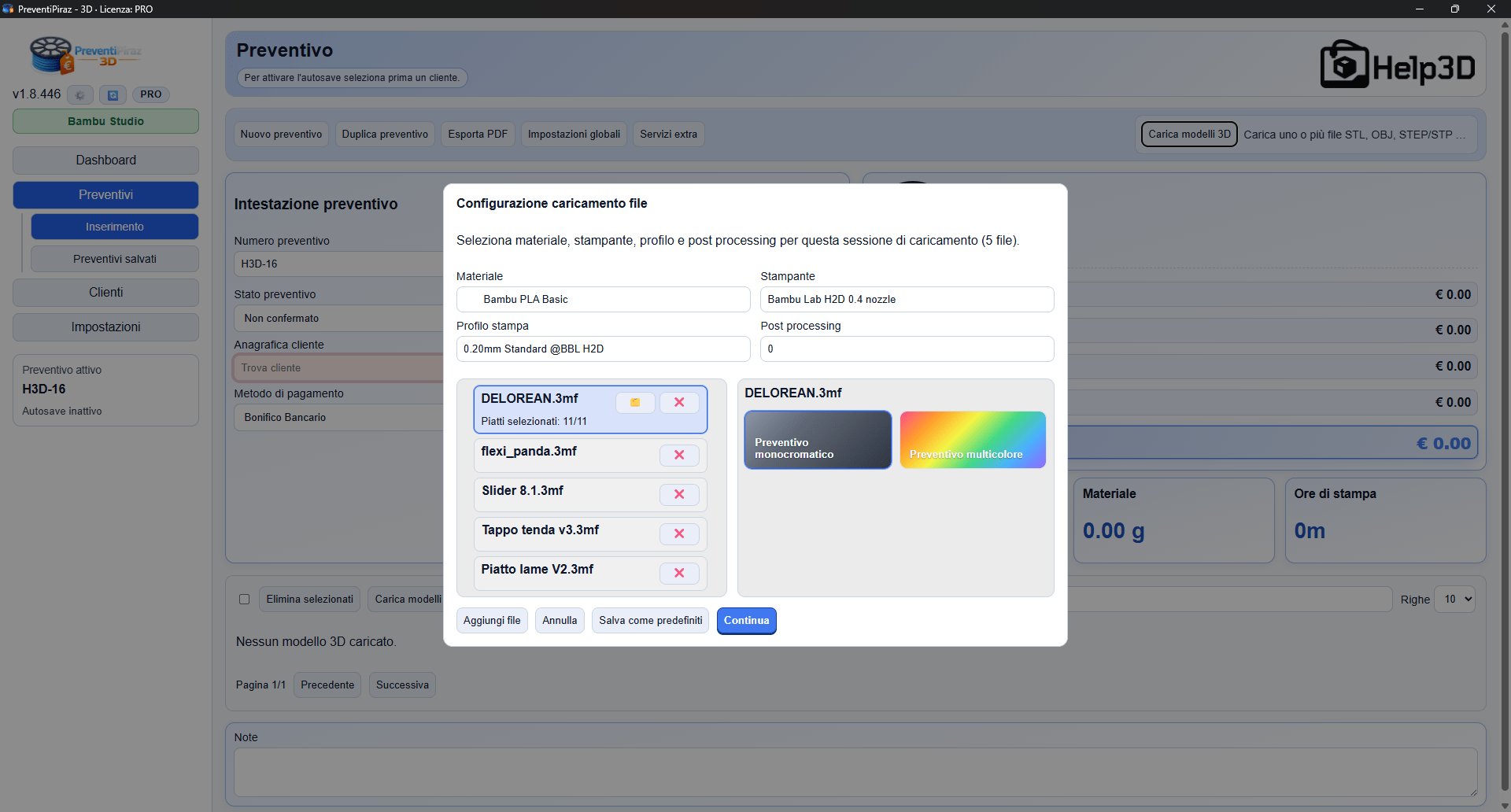Open plate selection for DELOREAN.3mf
The width and height of the screenshot is (1511, 812).
pos(635,402)
